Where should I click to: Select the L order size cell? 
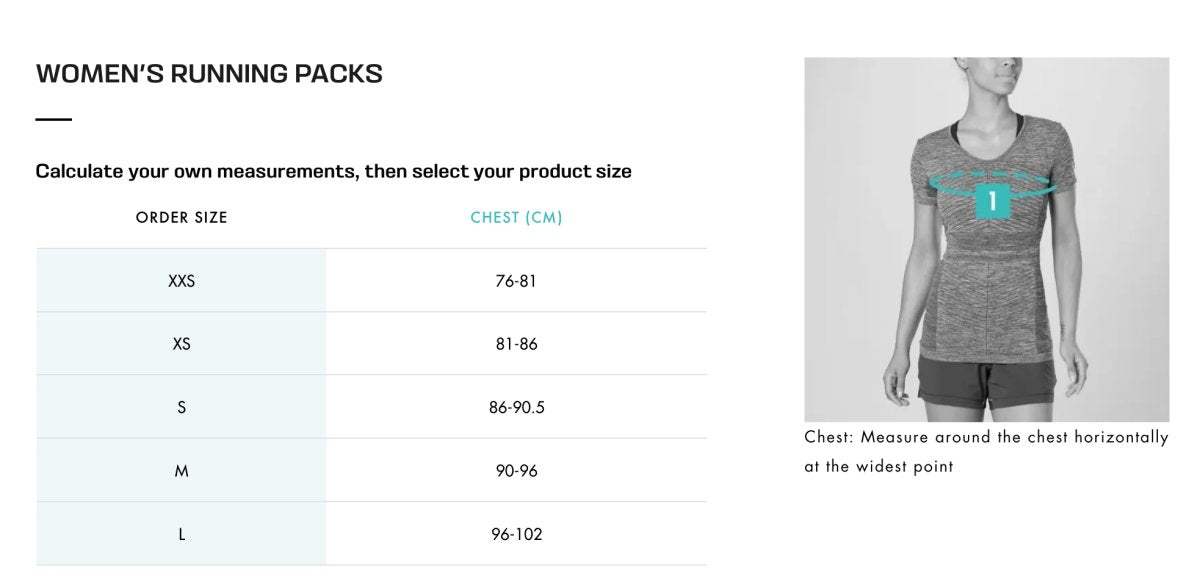(182, 534)
